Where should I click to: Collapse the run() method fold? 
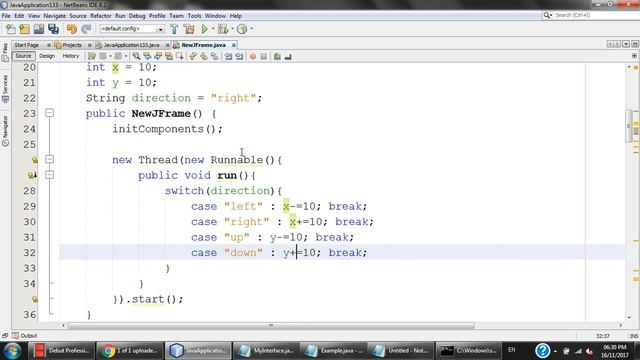point(49,175)
